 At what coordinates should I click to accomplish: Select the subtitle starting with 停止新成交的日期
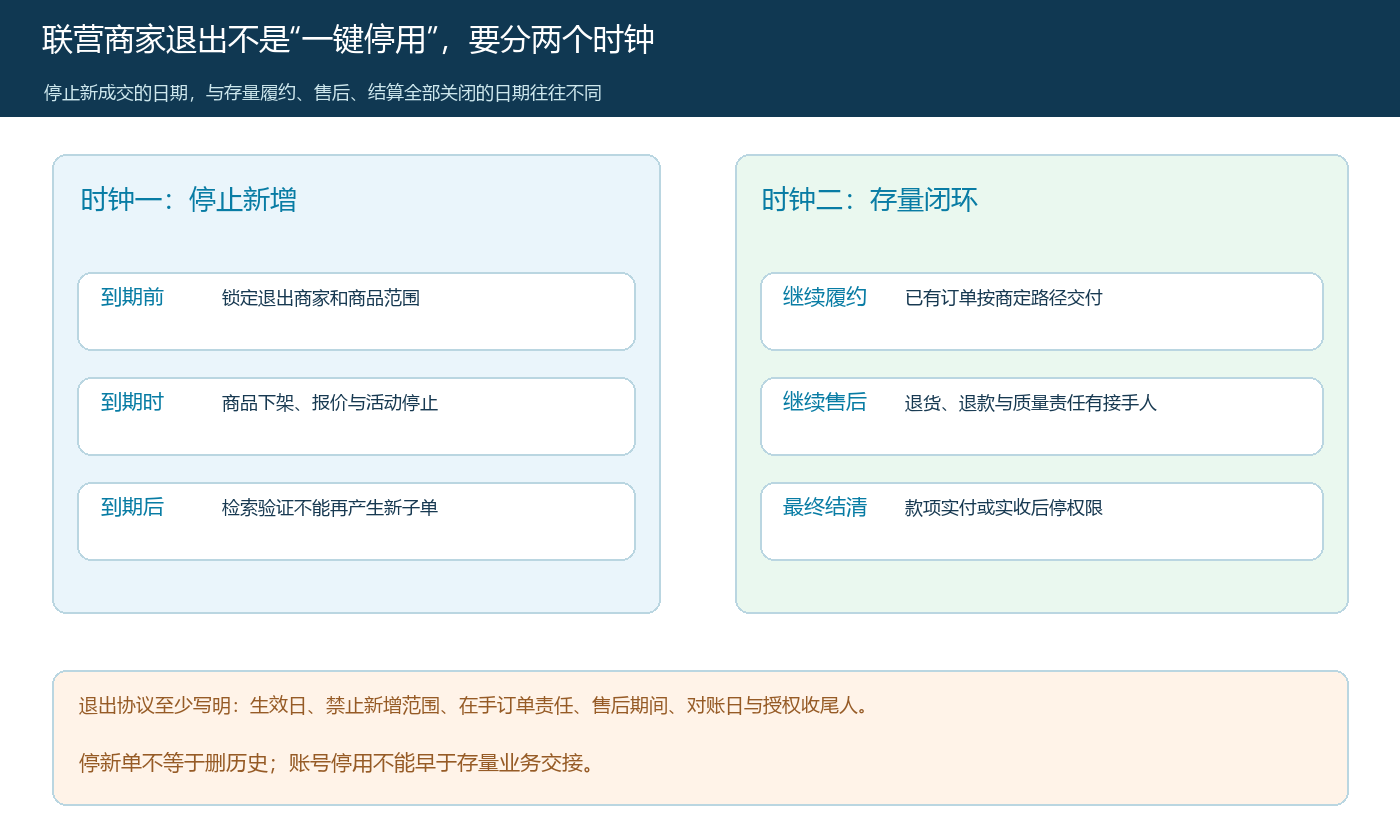323,93
